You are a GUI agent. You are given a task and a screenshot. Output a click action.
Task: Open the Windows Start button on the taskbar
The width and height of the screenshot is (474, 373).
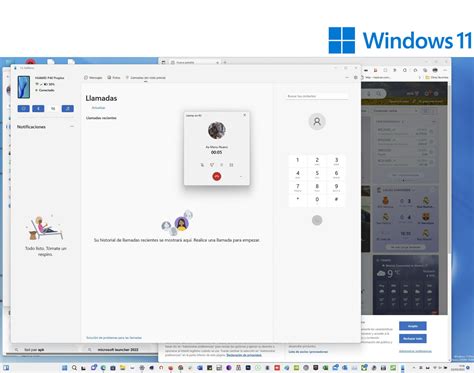coord(65,368)
